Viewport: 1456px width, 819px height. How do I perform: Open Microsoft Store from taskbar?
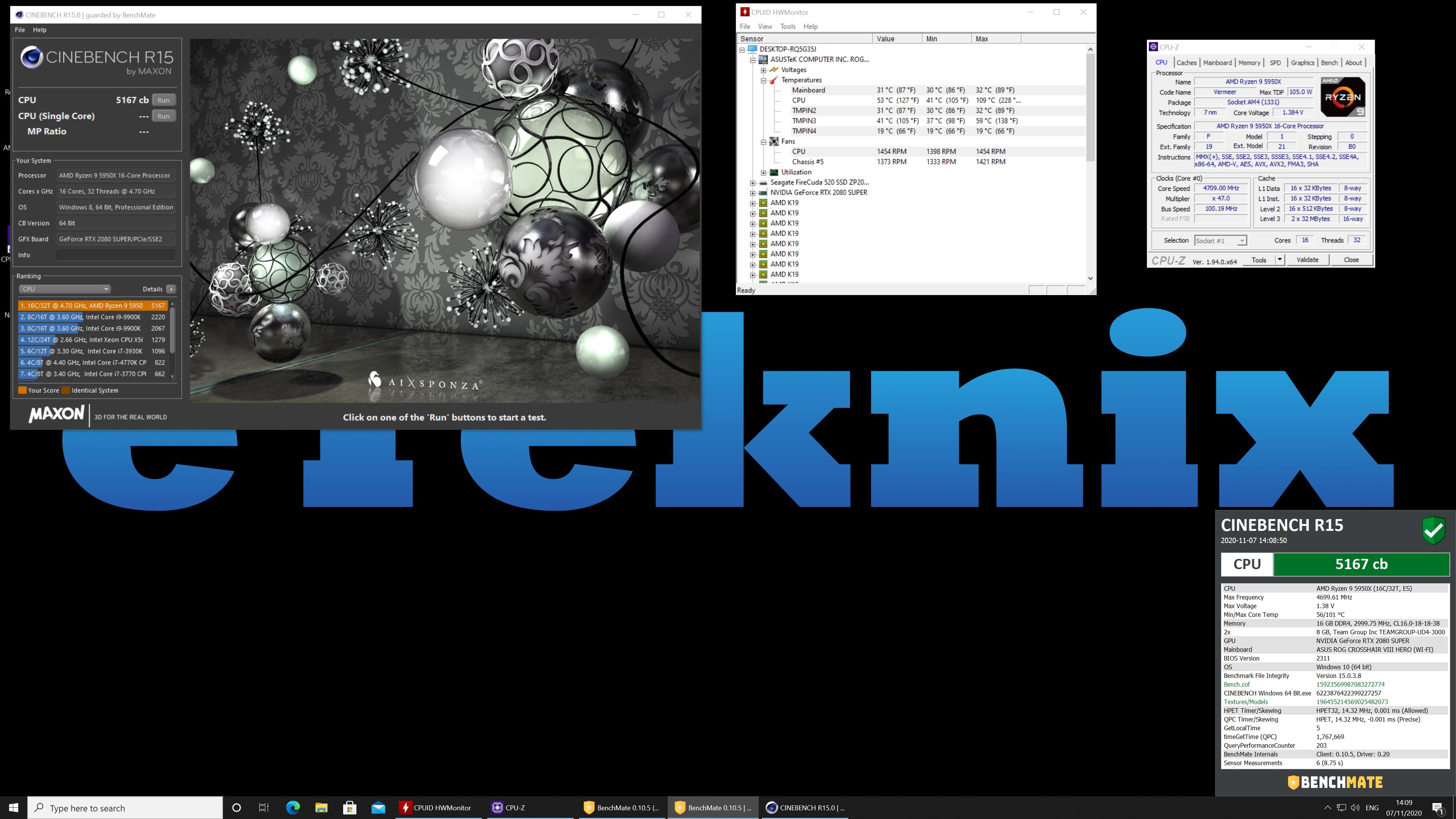click(349, 808)
